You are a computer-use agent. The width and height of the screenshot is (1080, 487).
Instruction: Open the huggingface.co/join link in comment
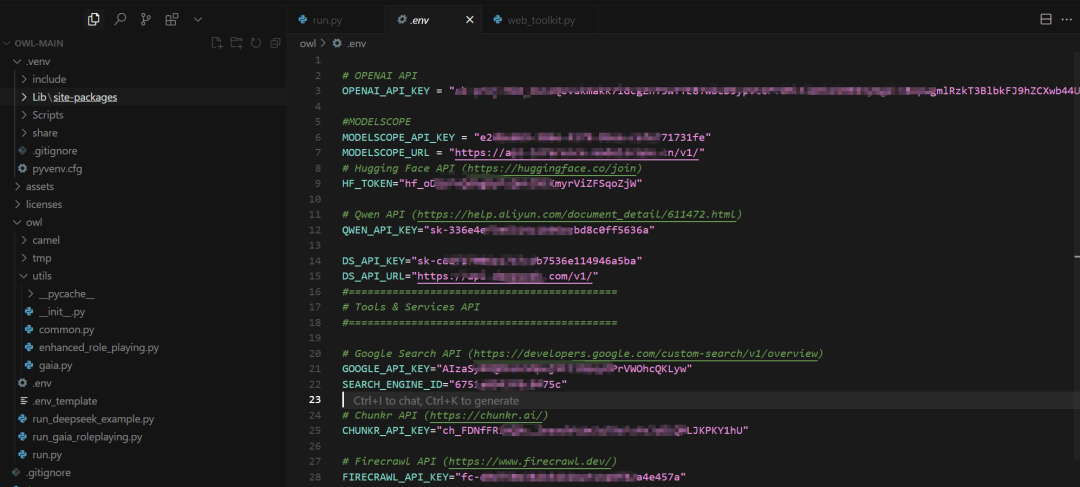coord(552,169)
